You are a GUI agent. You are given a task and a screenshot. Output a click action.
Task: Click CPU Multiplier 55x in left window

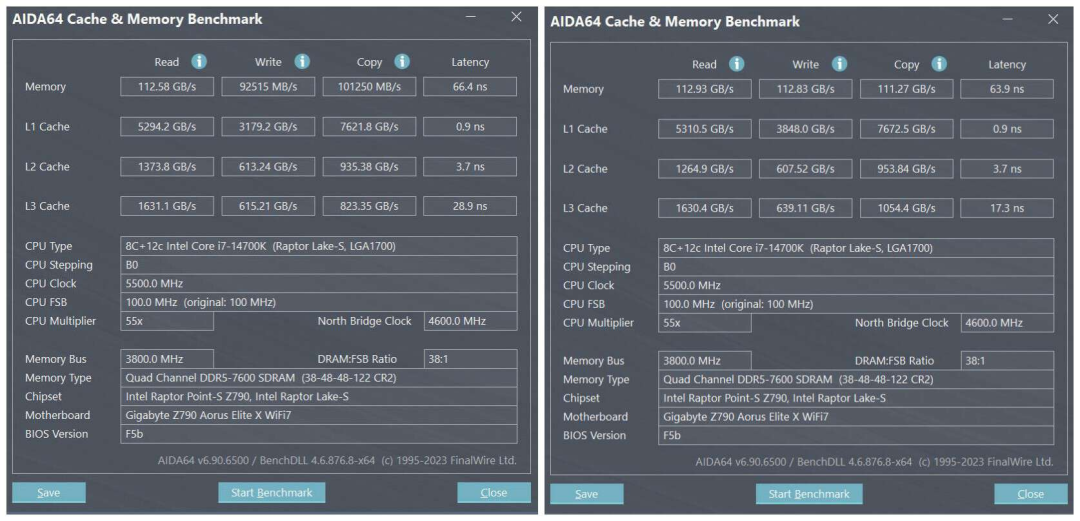tap(167, 321)
